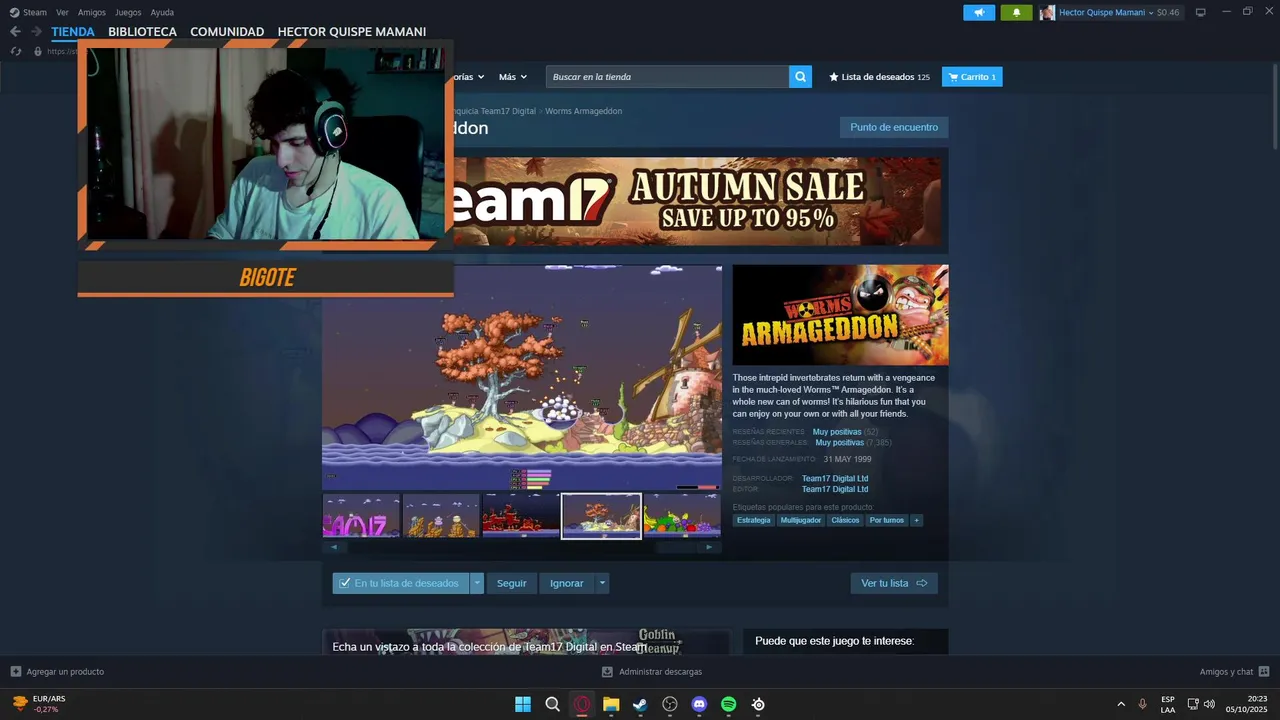Click the Seguir button

tap(512, 583)
